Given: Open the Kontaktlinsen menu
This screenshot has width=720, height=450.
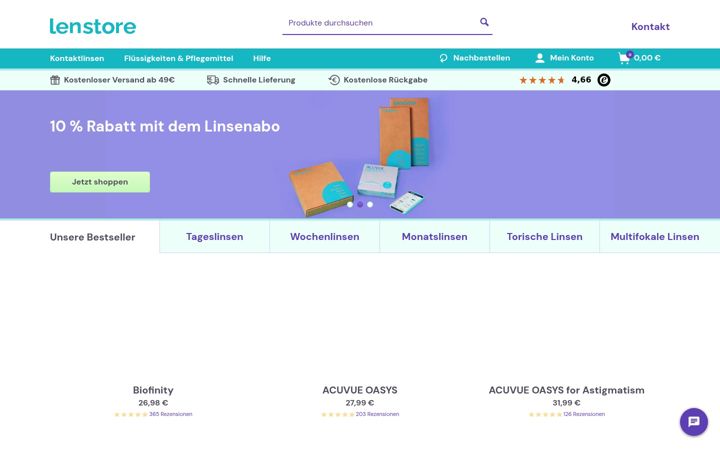Looking at the screenshot, I should [77, 58].
